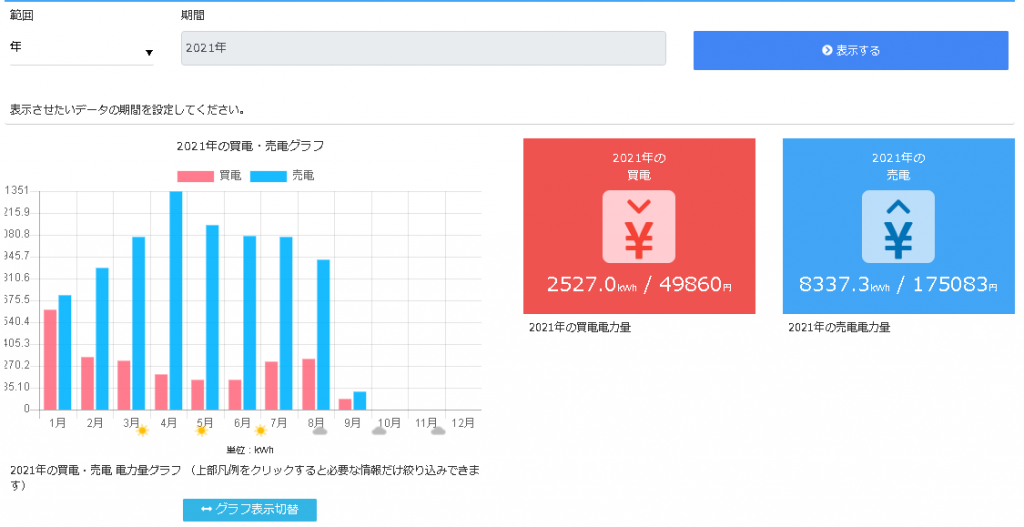Viewport: 1024px width, 527px height.
Task: Click the 2021年の売電電力量 caption
Action: tap(839, 328)
